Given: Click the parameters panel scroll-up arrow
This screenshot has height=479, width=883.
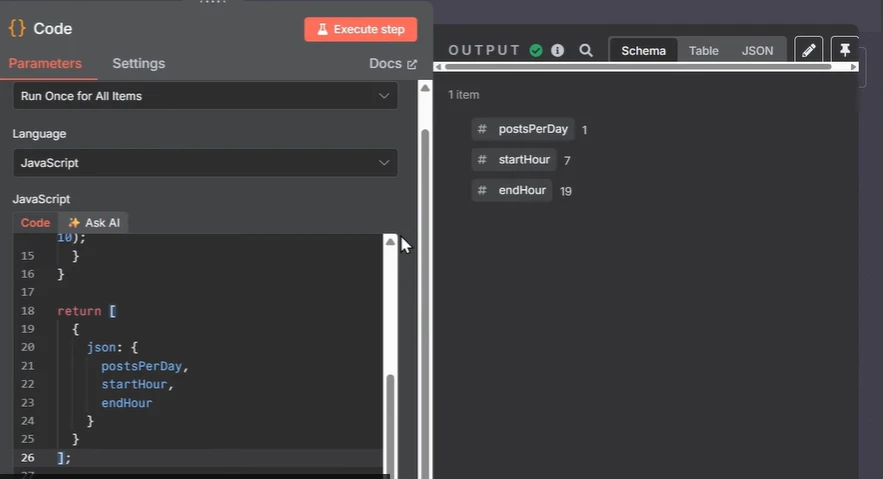Looking at the screenshot, I should point(425,88).
